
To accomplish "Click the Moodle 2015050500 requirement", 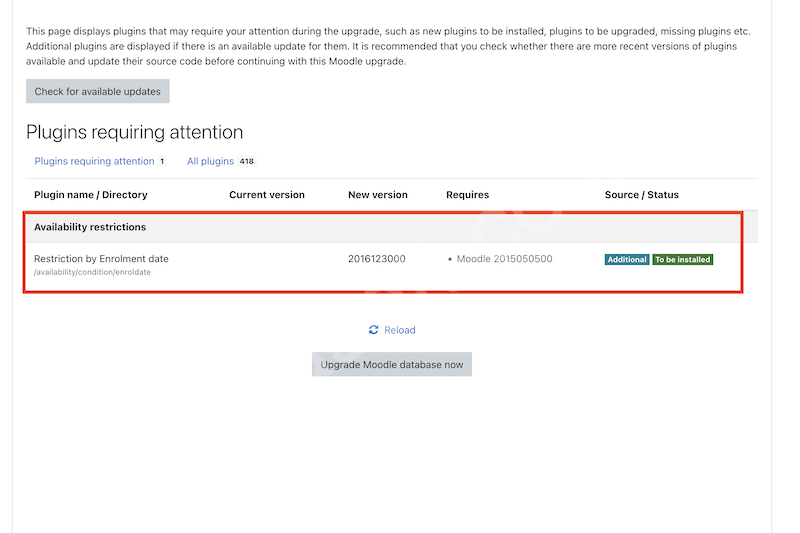I will pyautogui.click(x=504, y=259).
